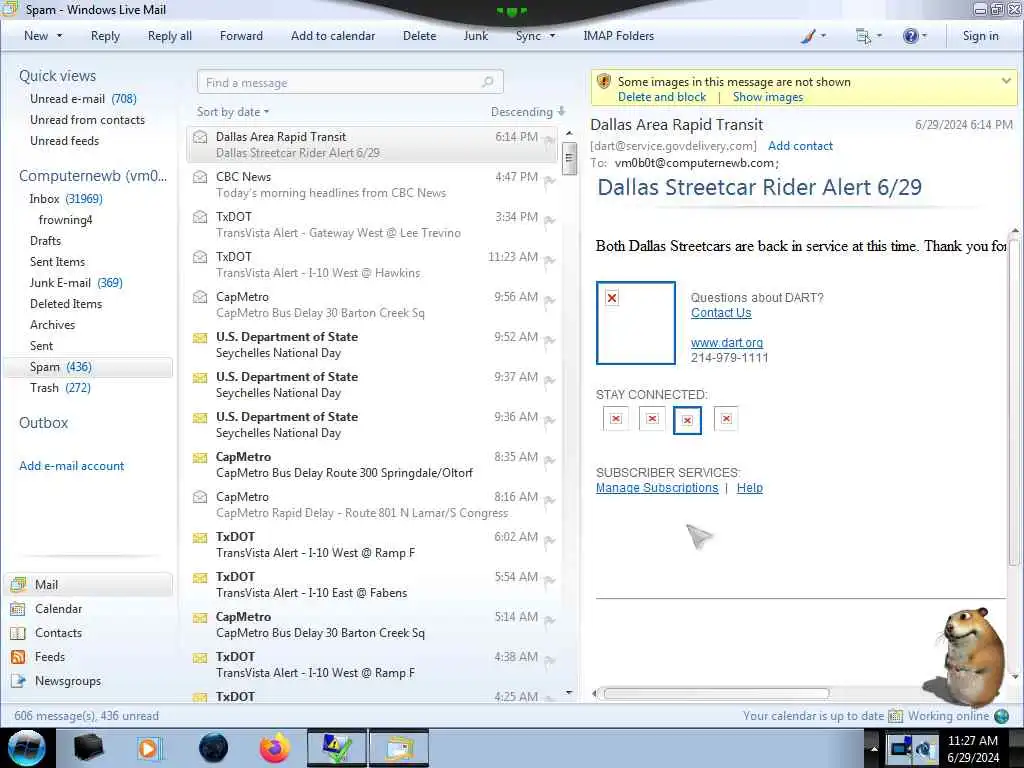Click the Mail icon in bottom-left navigation
The height and width of the screenshot is (768, 1024).
click(18, 584)
